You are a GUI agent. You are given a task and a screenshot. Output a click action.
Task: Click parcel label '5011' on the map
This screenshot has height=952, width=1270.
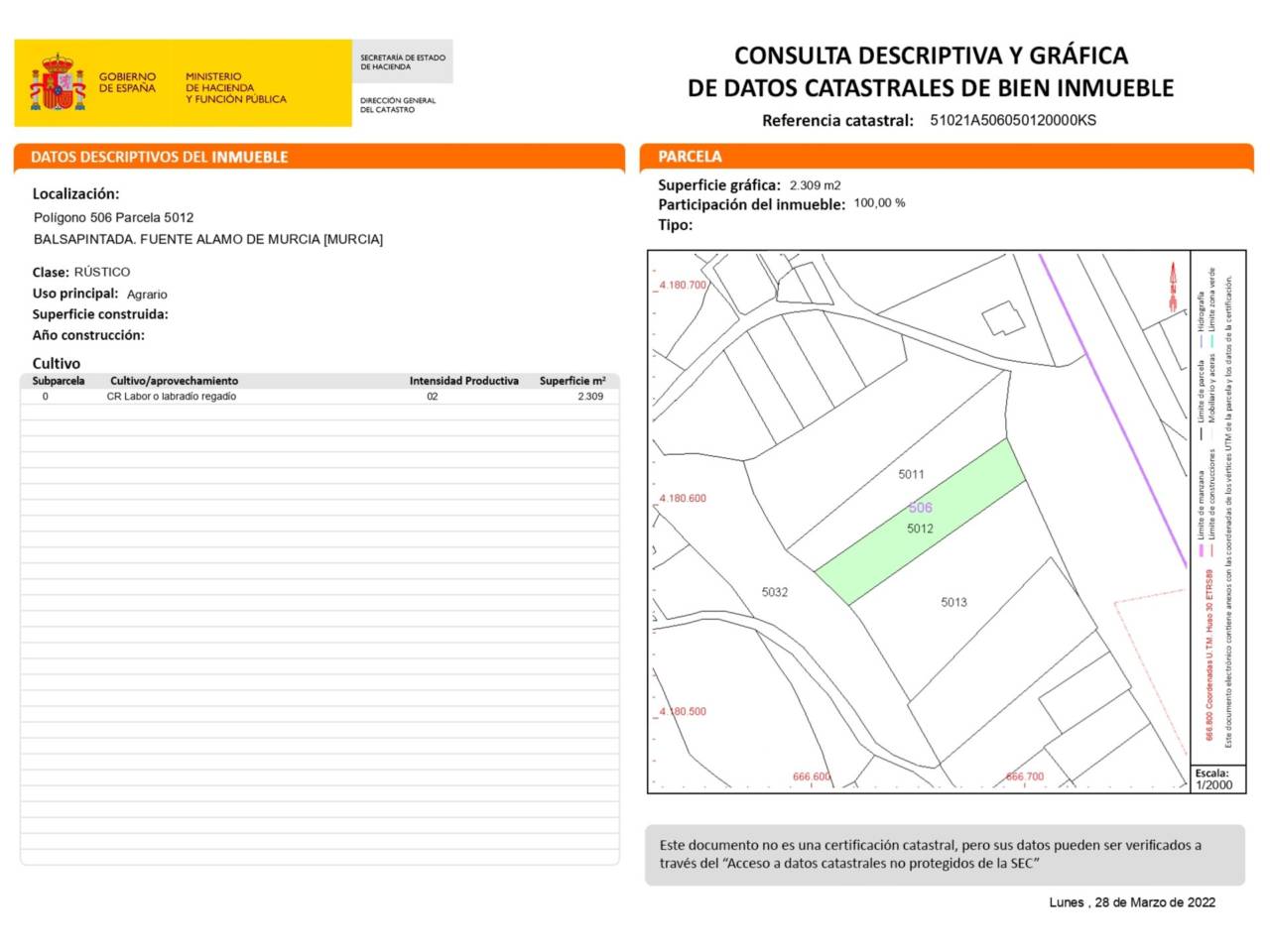click(911, 475)
